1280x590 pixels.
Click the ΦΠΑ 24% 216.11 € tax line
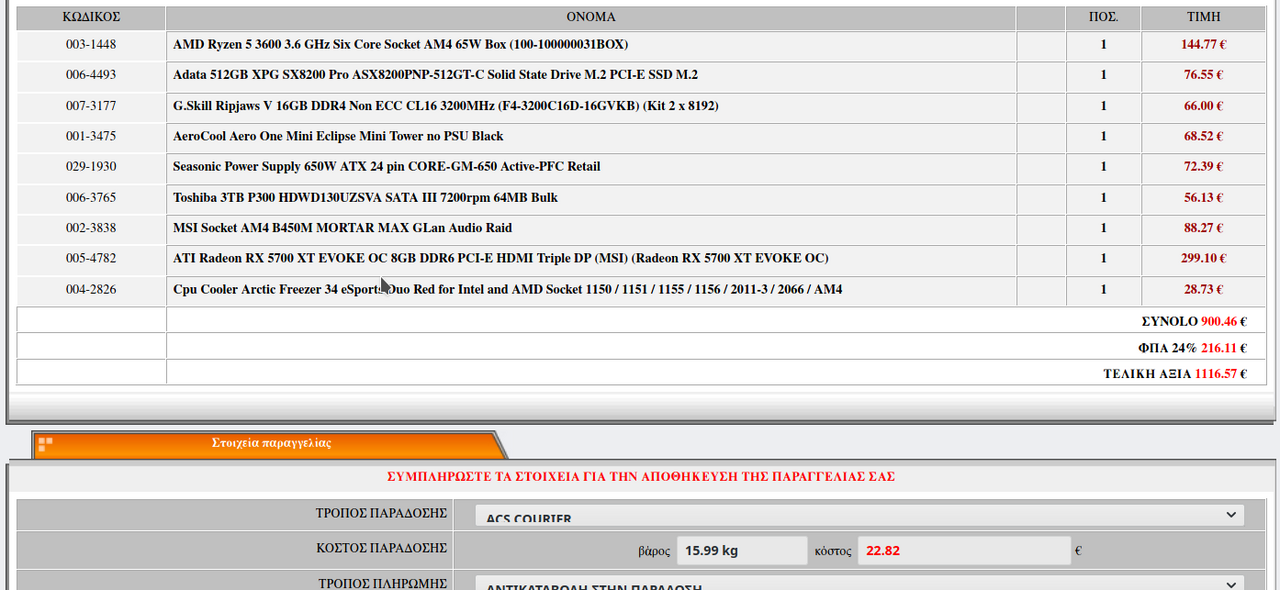click(1193, 348)
